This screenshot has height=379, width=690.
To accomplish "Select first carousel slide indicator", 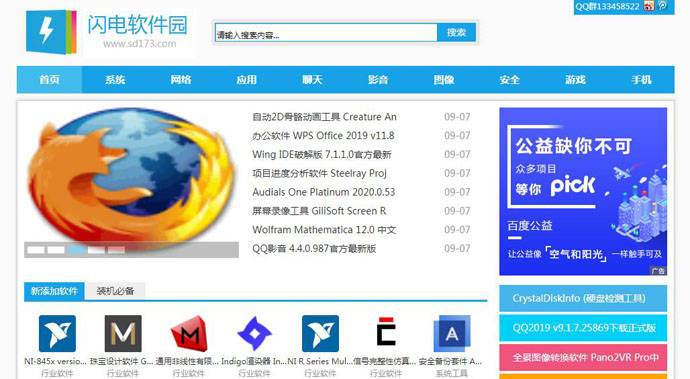I will [36, 250].
